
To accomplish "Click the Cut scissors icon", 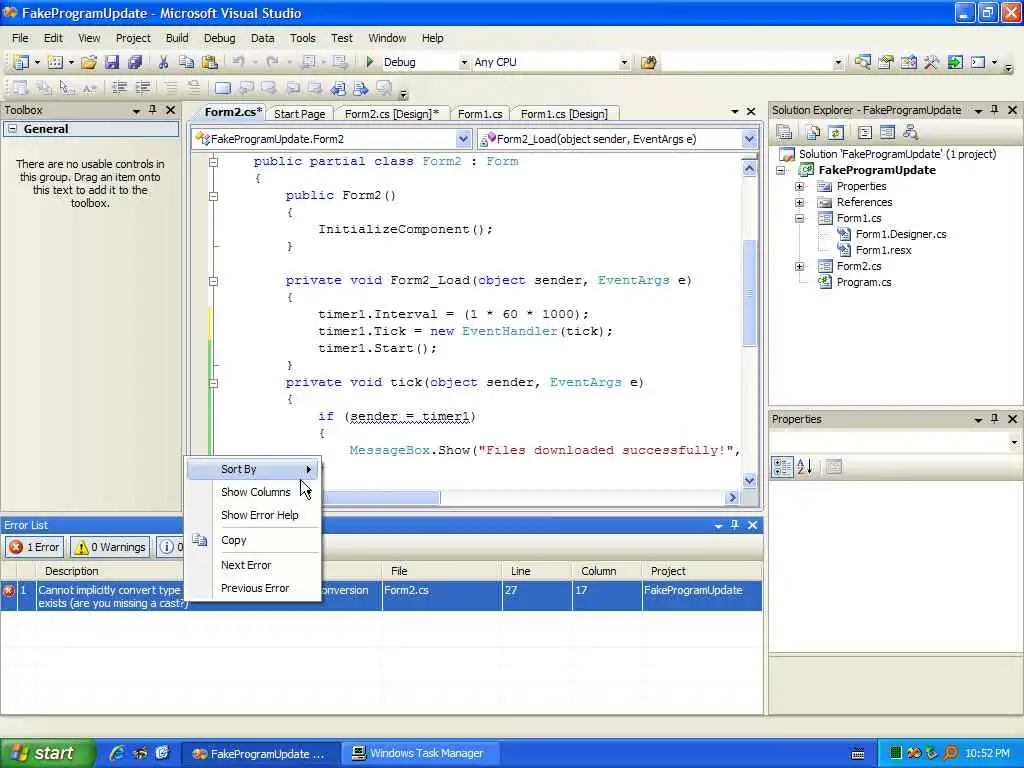I will (x=163, y=62).
